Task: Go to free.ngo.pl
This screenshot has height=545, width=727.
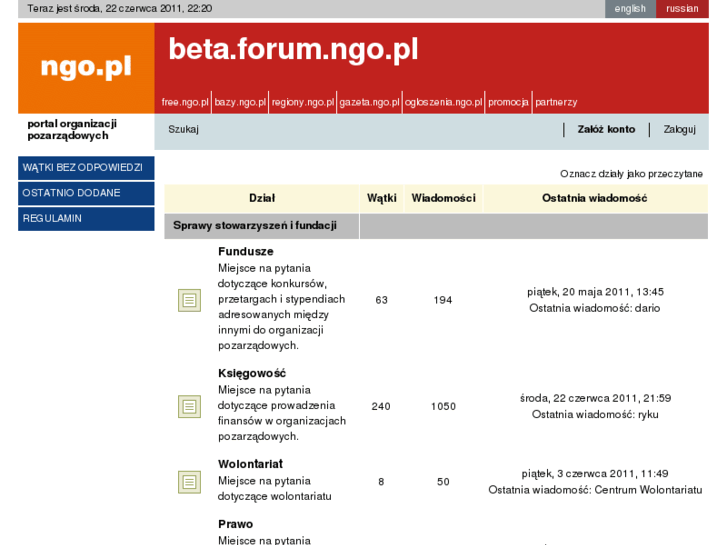Action: (x=185, y=102)
